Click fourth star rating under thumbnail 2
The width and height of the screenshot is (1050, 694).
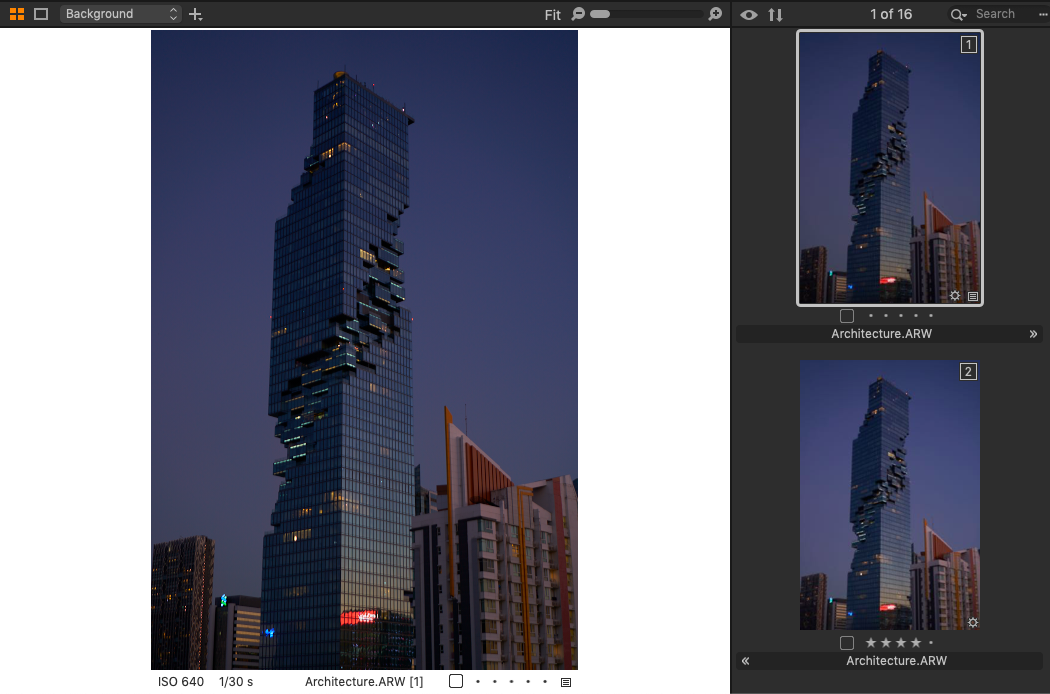click(x=915, y=642)
